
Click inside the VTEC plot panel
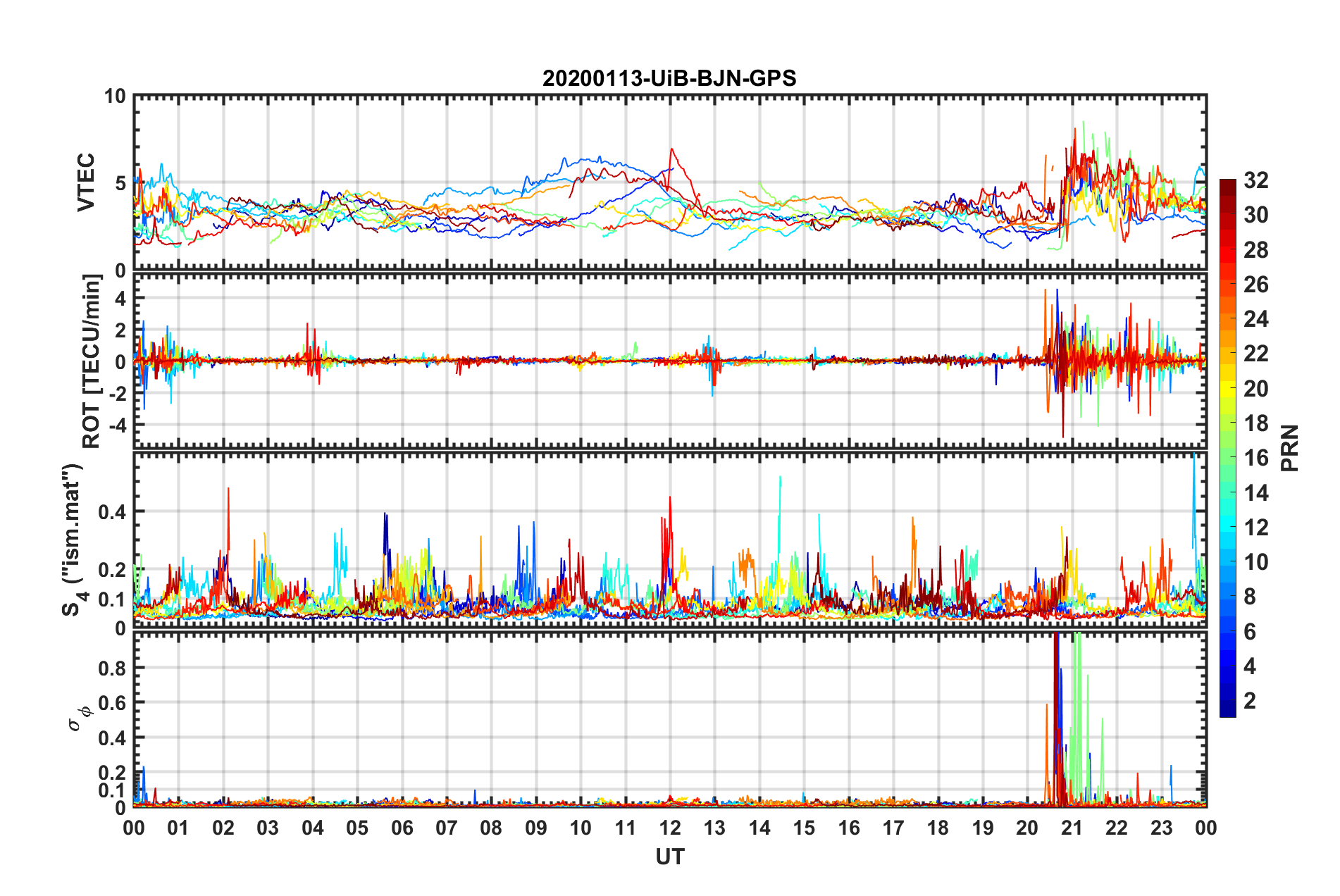coord(670,182)
